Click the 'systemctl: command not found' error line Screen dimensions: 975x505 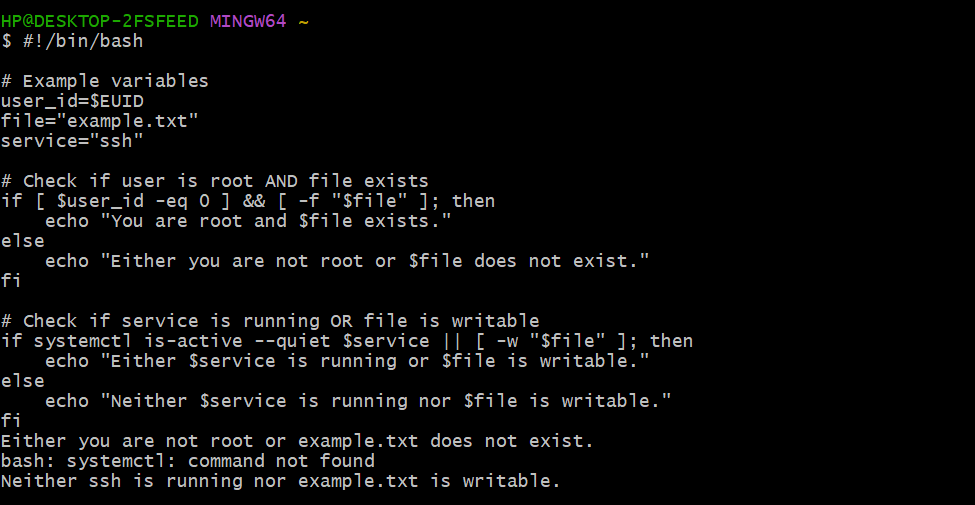point(188,461)
